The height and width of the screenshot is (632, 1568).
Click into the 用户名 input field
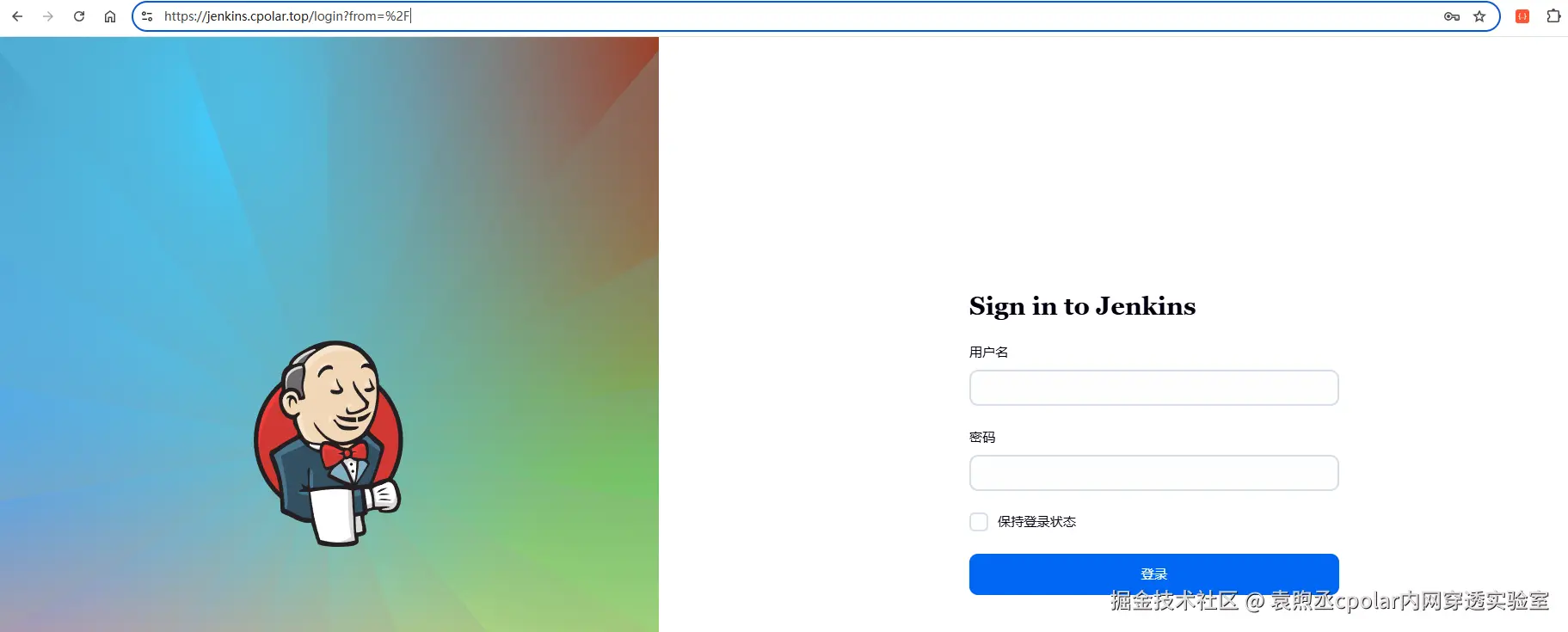pyautogui.click(x=1153, y=388)
